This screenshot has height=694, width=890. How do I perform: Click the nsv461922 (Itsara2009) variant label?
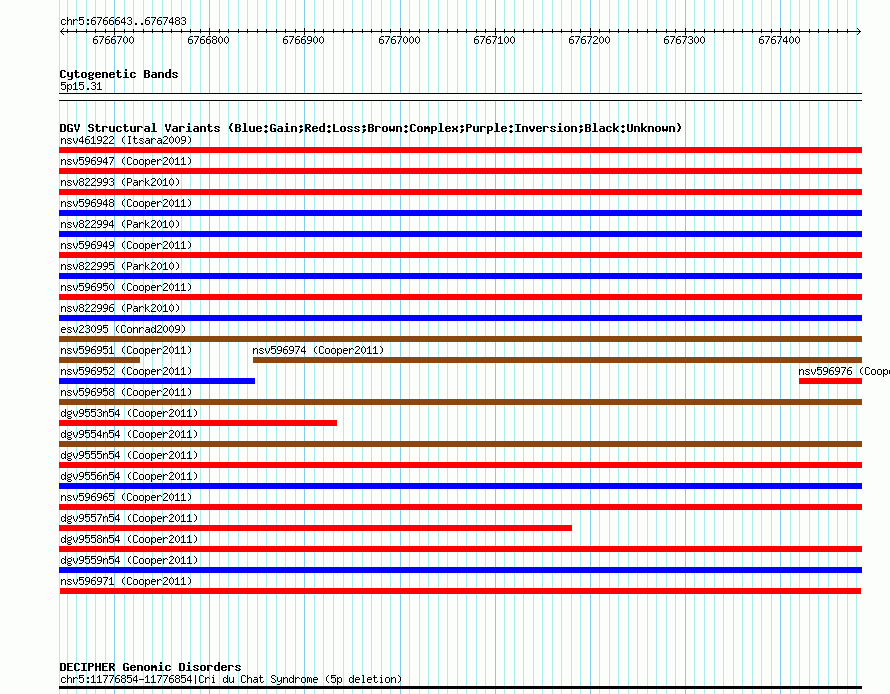(x=126, y=140)
